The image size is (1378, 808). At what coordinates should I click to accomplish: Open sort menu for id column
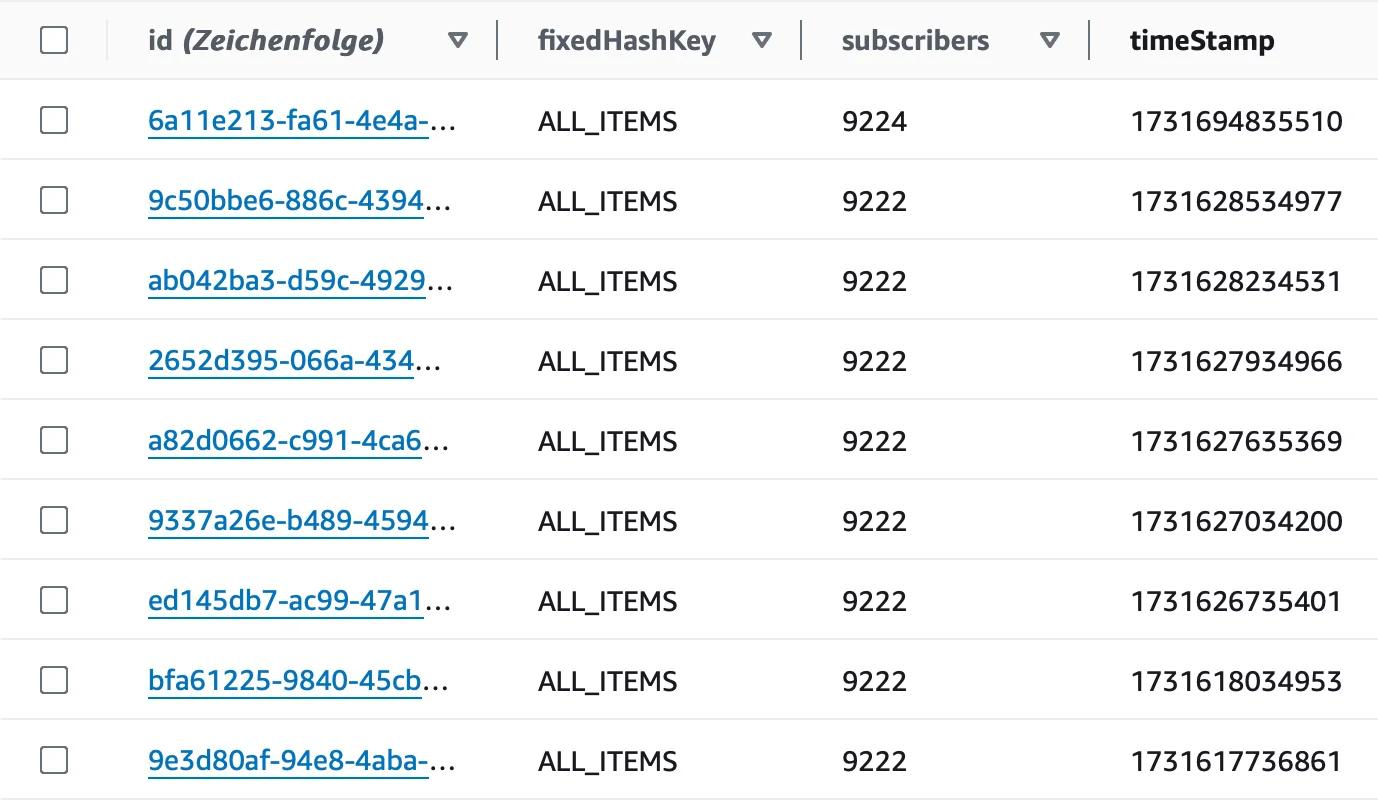(458, 41)
